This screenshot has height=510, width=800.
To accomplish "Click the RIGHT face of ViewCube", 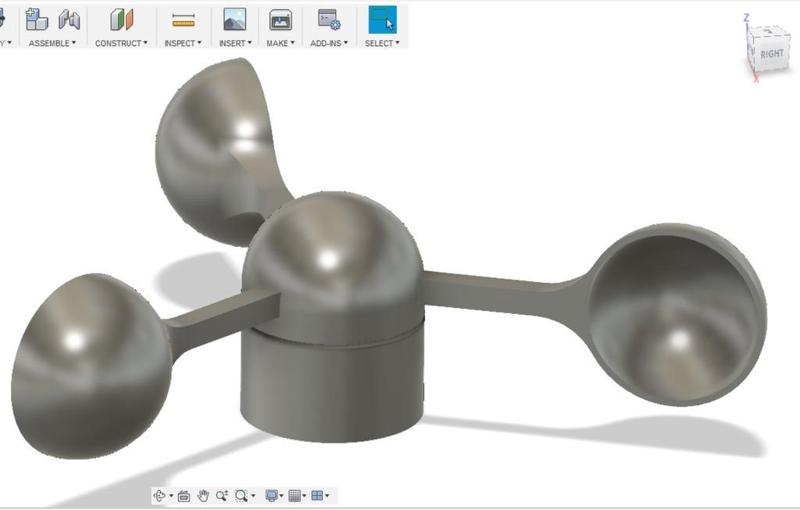I will (x=771, y=54).
